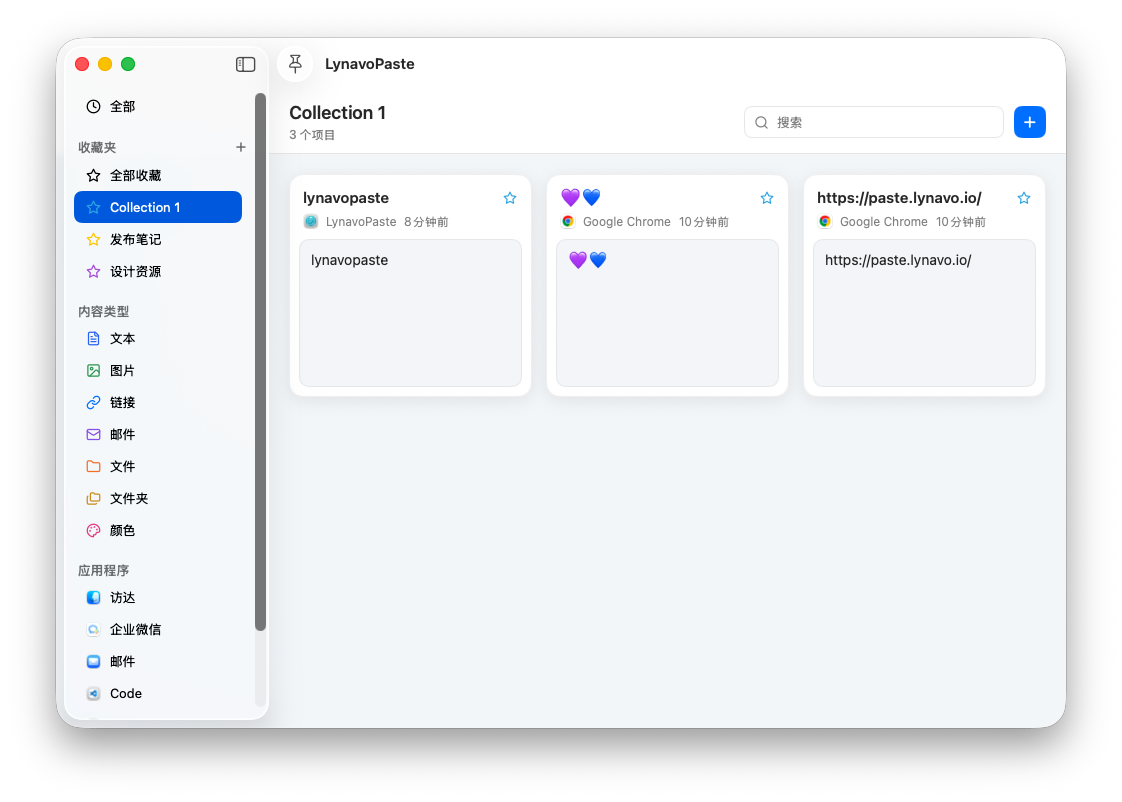Click the purple envelope icon
The height and width of the screenshot is (802, 1122).
coord(94,434)
